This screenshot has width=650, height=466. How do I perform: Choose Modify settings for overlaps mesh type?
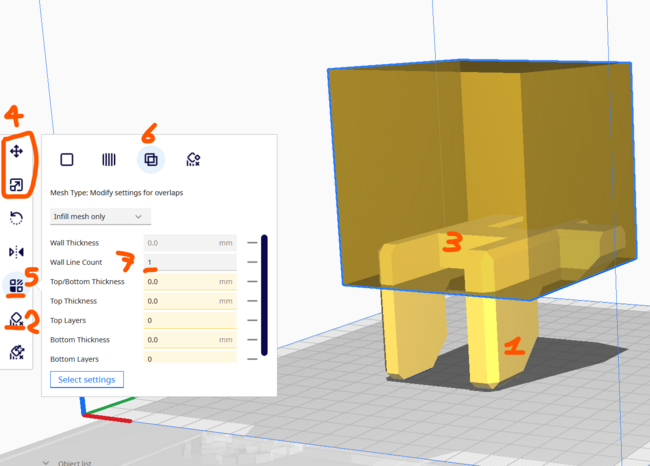click(151, 159)
